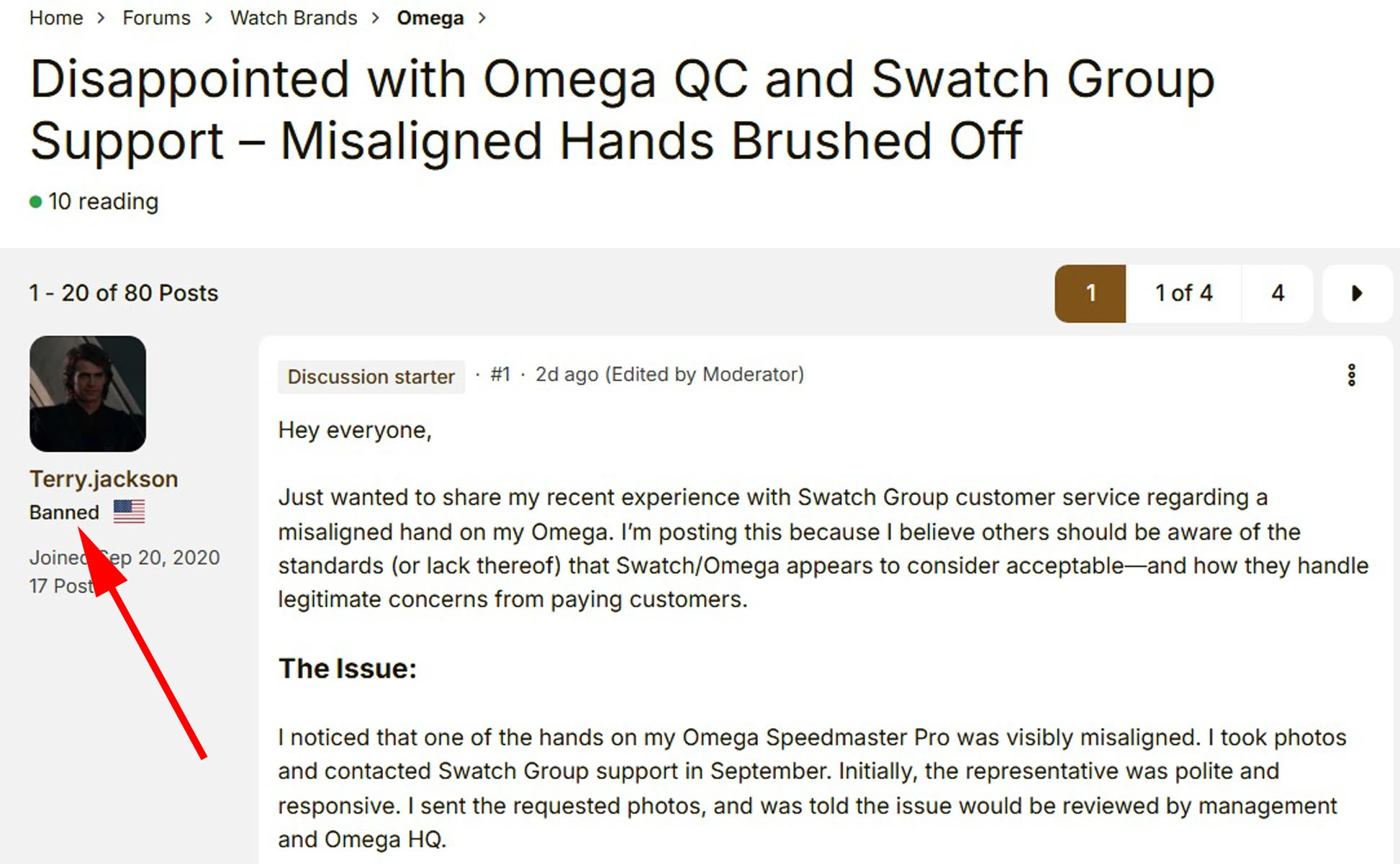Jump to page 4
Viewport: 1400px width, 864px height.
click(1278, 294)
